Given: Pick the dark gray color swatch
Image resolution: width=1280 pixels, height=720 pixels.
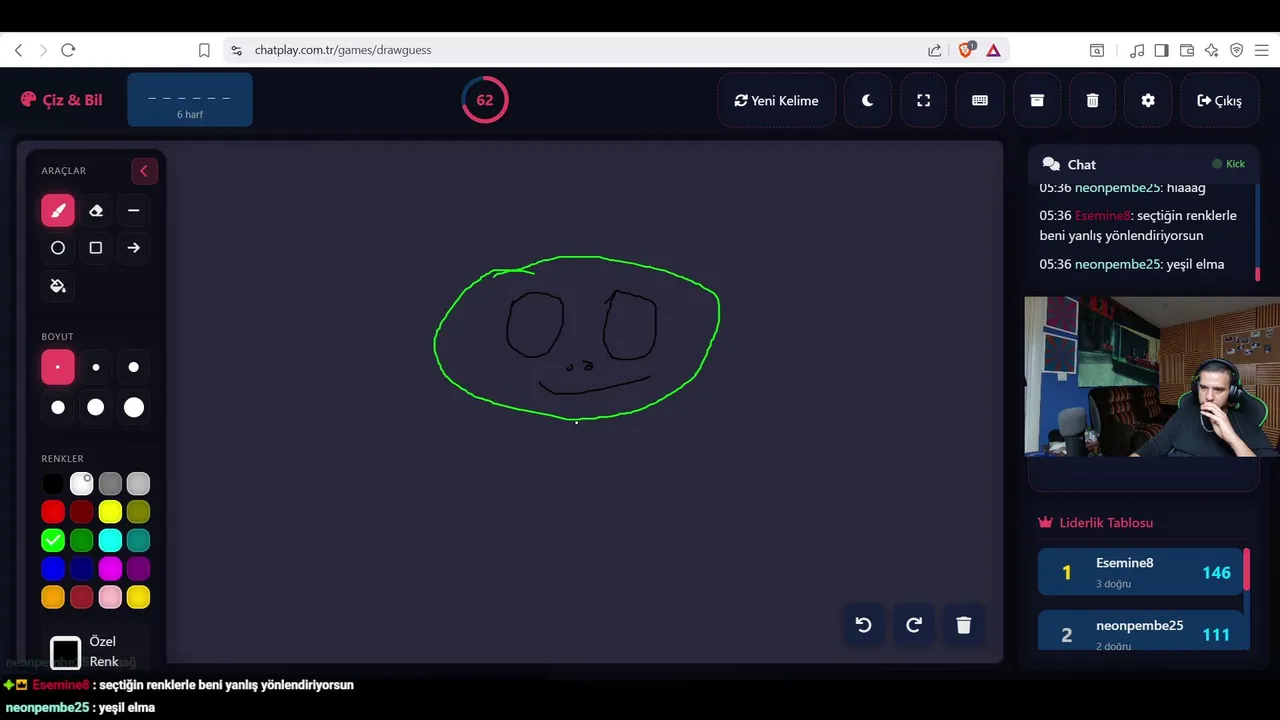Looking at the screenshot, I should click(x=110, y=484).
